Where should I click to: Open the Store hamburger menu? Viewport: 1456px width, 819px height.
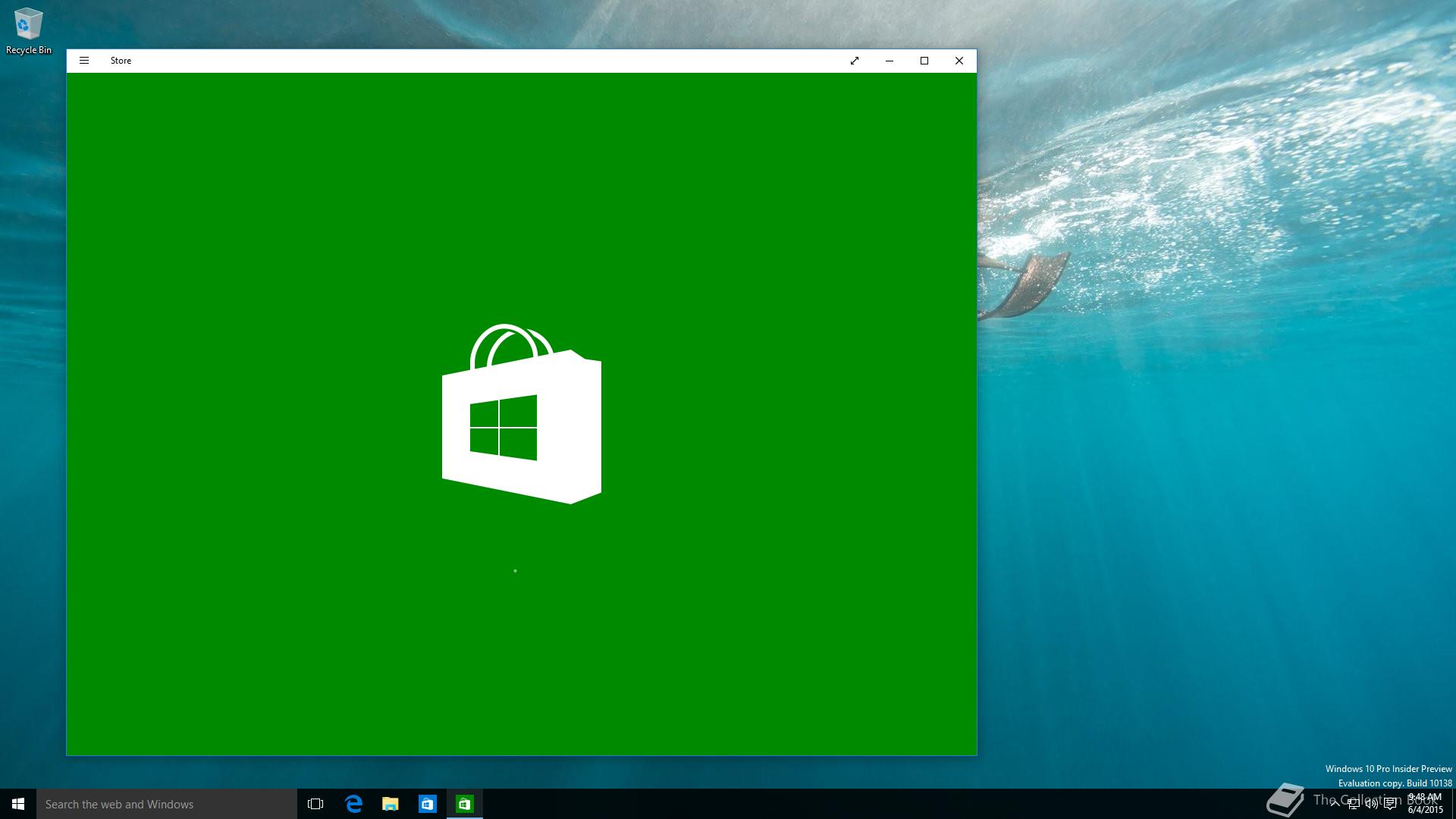84,61
